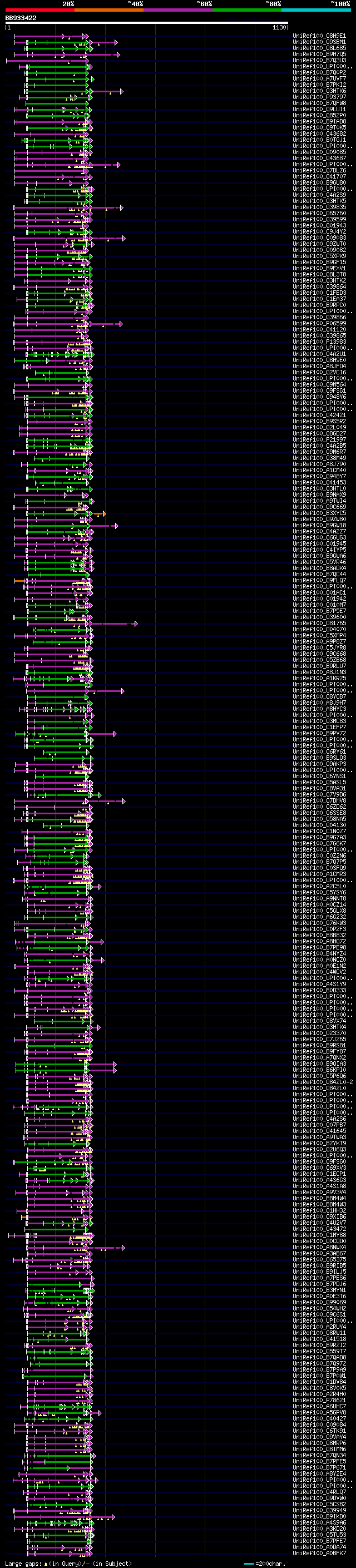Select hit UniRef100_Q39864
Image resolution: width=356 pixels, height=1568 pixels.
click(x=319, y=286)
